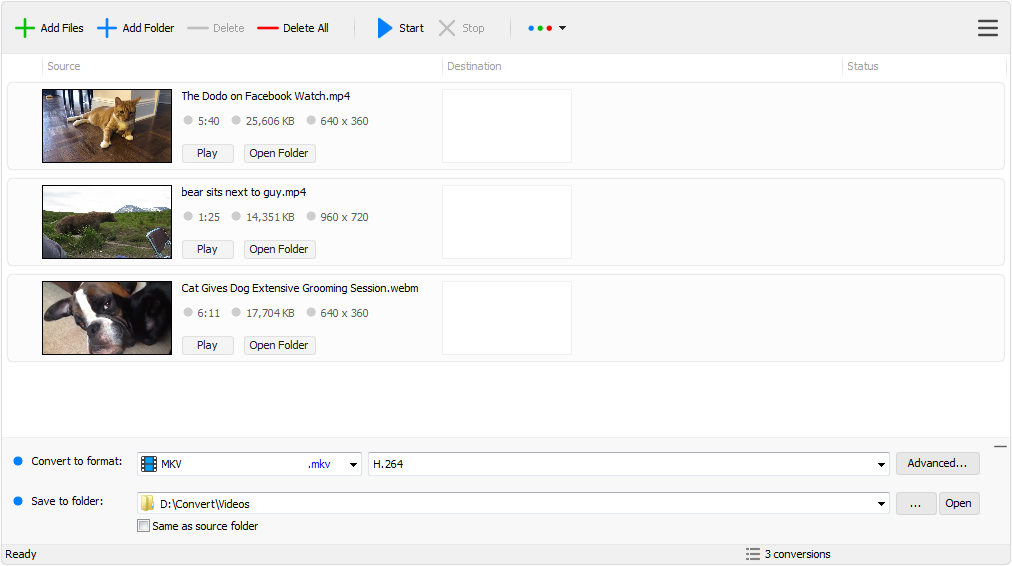Click the three colored dots icon
This screenshot has width=1012, height=566.
click(x=540, y=28)
